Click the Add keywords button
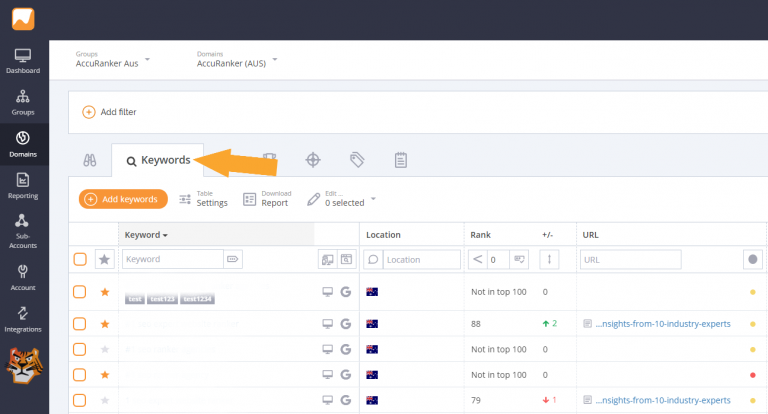 (123, 199)
